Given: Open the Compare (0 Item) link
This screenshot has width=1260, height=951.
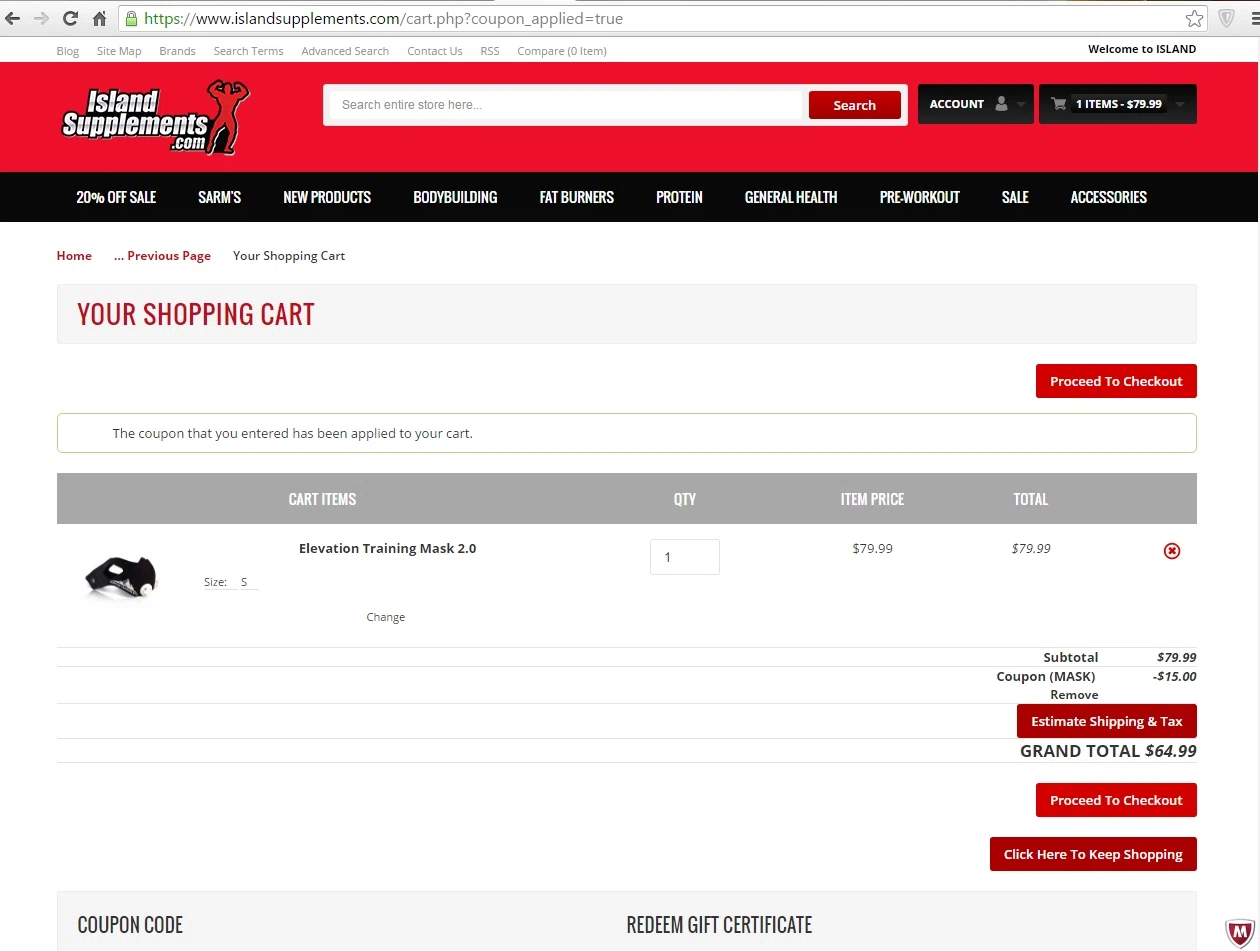Looking at the screenshot, I should [562, 51].
